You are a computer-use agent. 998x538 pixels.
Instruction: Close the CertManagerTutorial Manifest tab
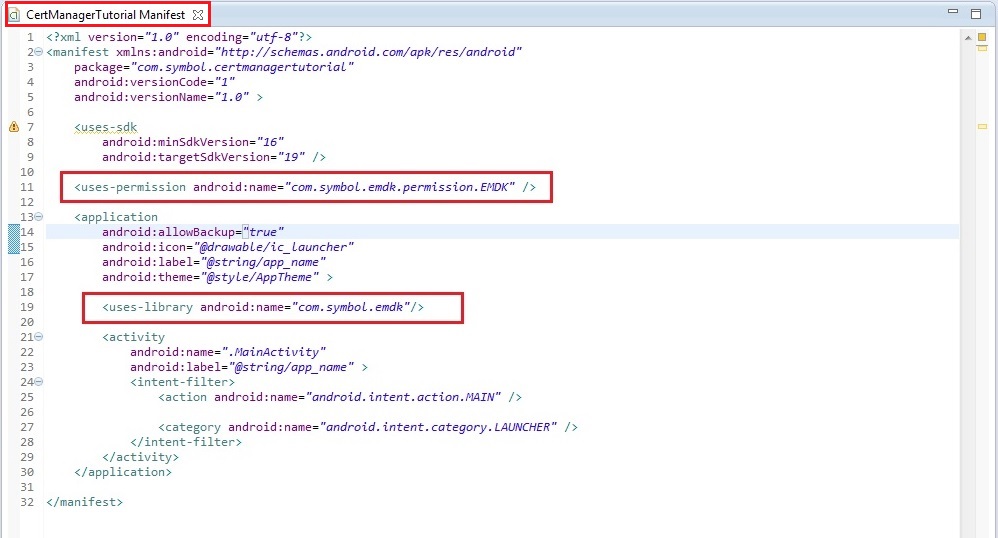(x=198, y=15)
